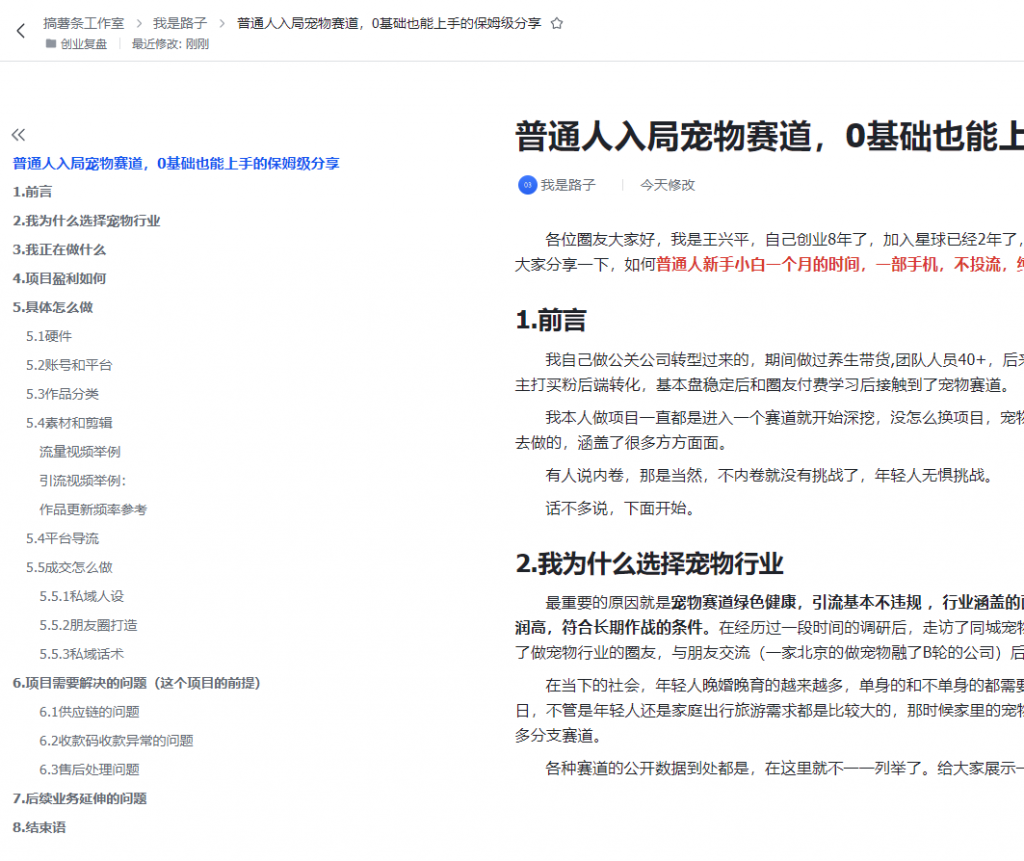Click the back arrow icon
The image size is (1024, 861).
pos(21,31)
